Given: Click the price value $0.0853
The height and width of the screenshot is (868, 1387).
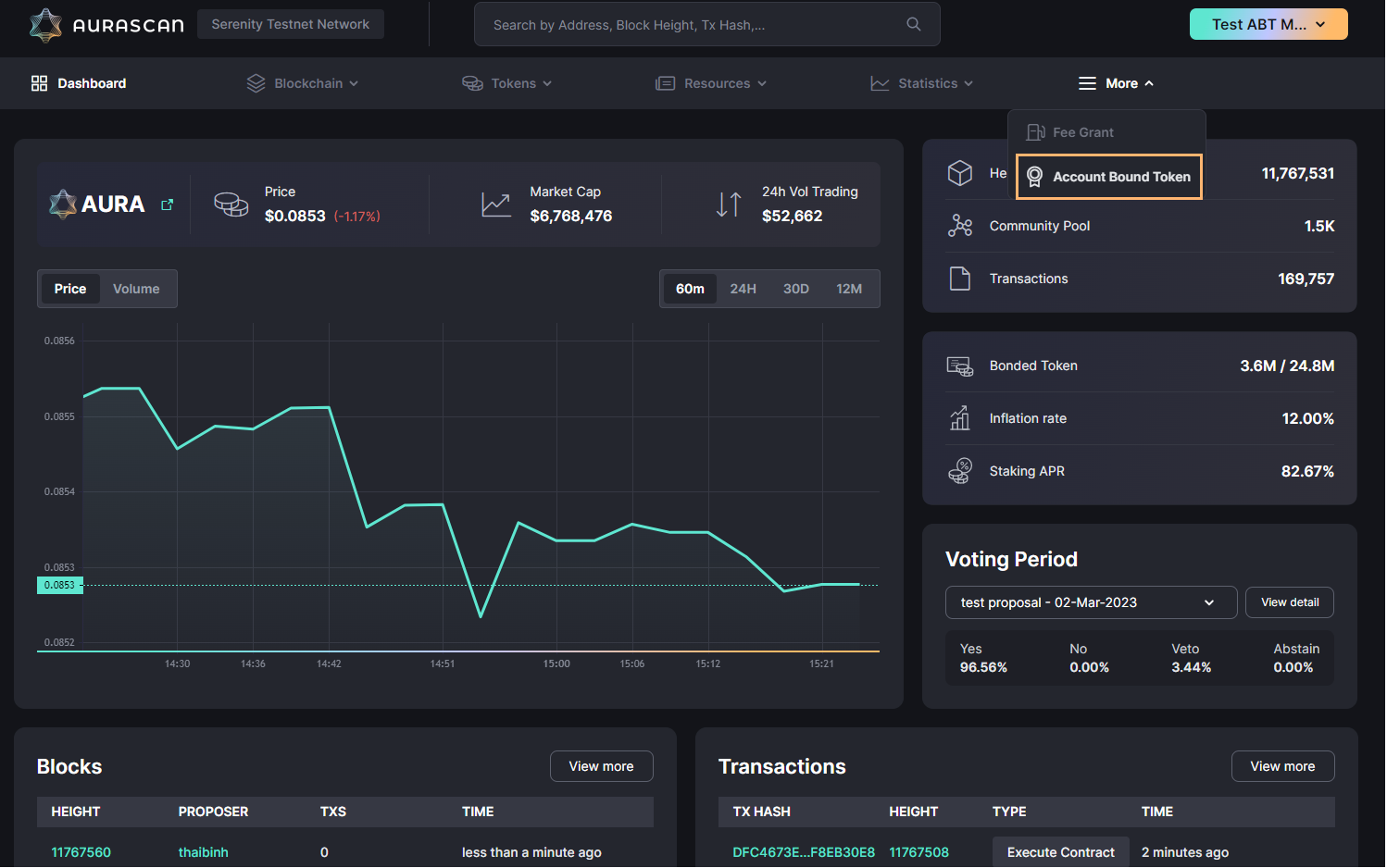Looking at the screenshot, I should pyautogui.click(x=295, y=216).
